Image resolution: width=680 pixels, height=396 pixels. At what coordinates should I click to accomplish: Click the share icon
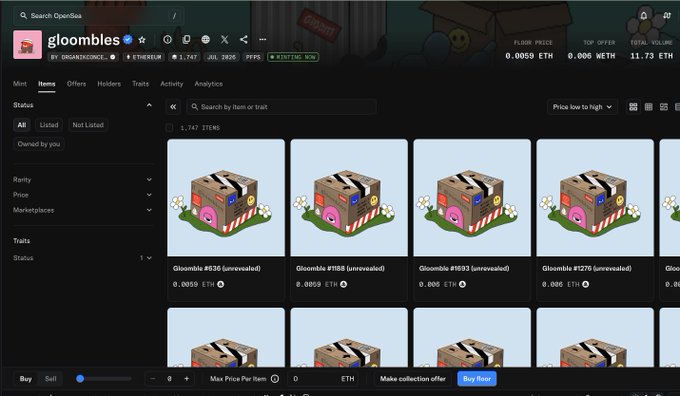tap(244, 39)
